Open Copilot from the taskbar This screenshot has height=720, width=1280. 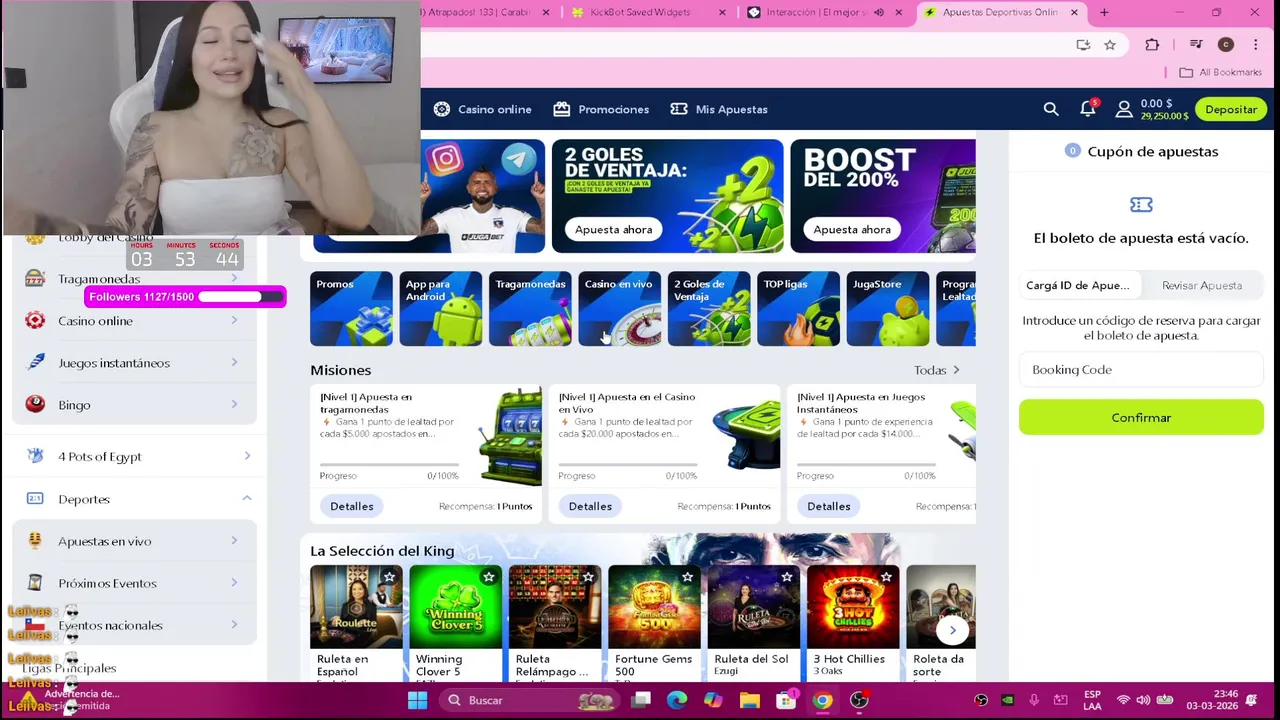click(x=713, y=700)
